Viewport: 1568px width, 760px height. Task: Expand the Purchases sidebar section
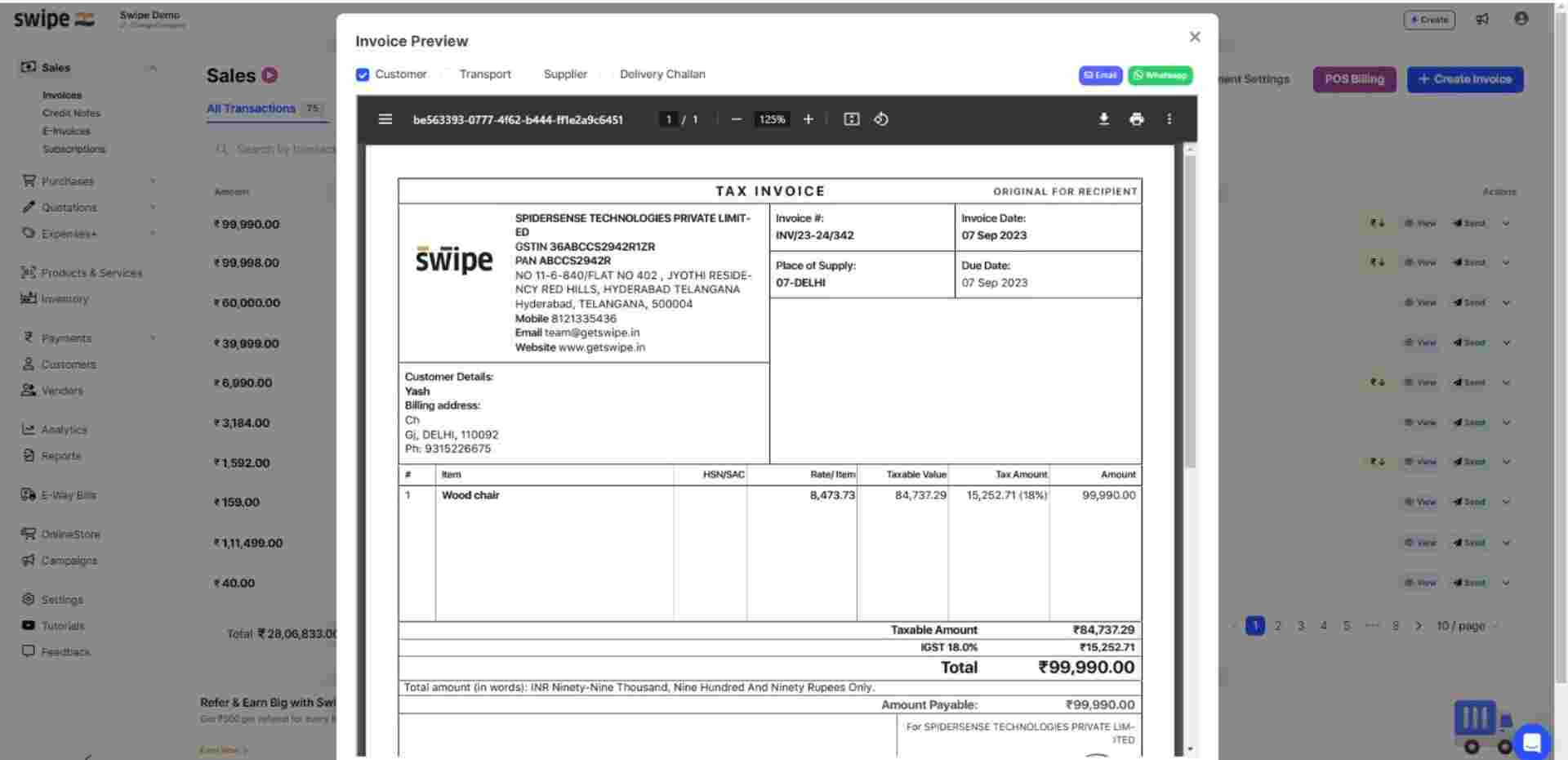[153, 181]
